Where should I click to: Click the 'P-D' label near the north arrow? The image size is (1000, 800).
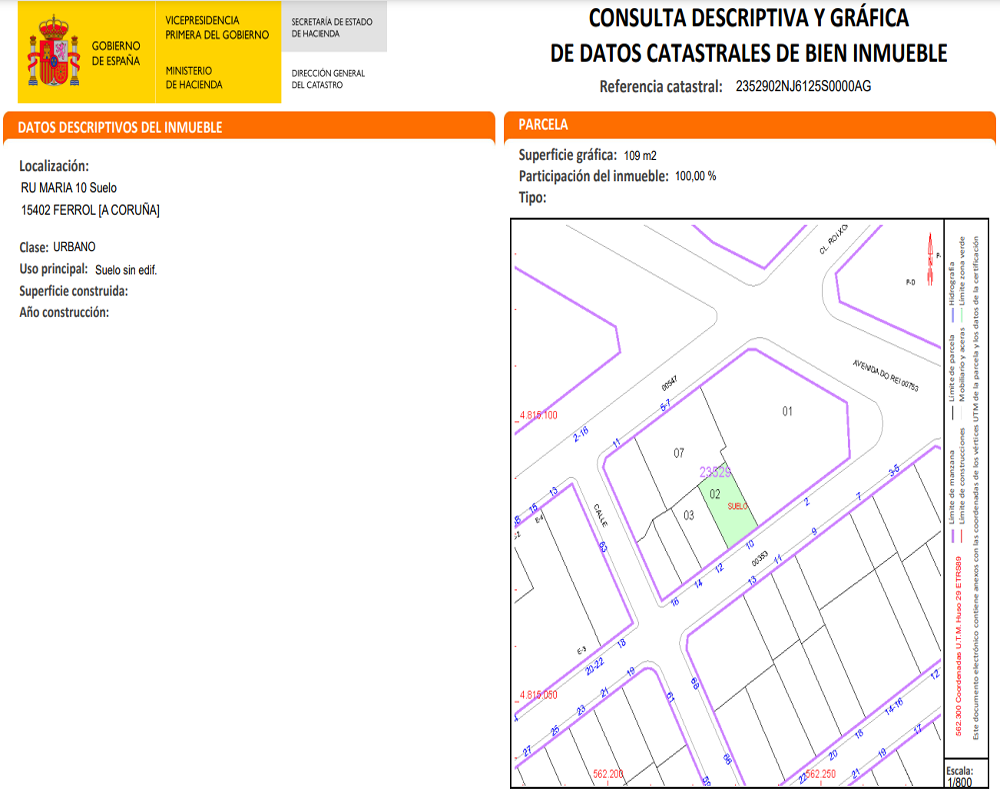[x=910, y=281]
